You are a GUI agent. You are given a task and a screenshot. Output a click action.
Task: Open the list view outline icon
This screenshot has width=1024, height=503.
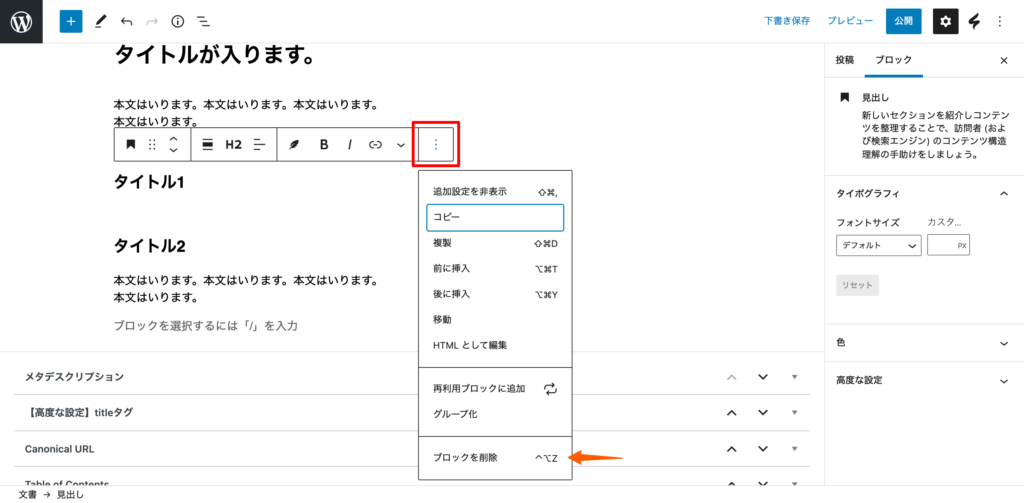(x=203, y=21)
